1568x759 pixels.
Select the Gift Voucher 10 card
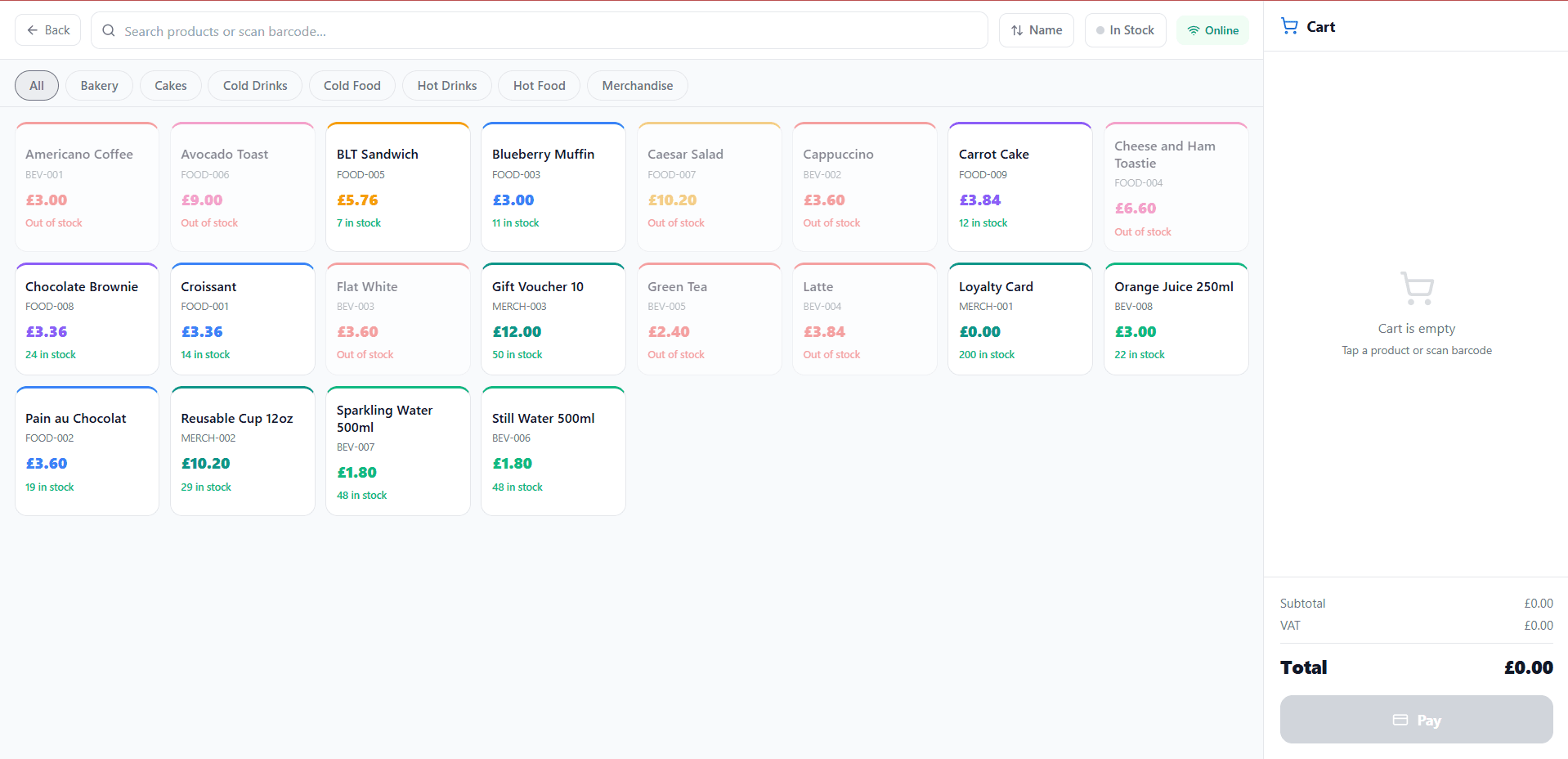[x=553, y=319]
